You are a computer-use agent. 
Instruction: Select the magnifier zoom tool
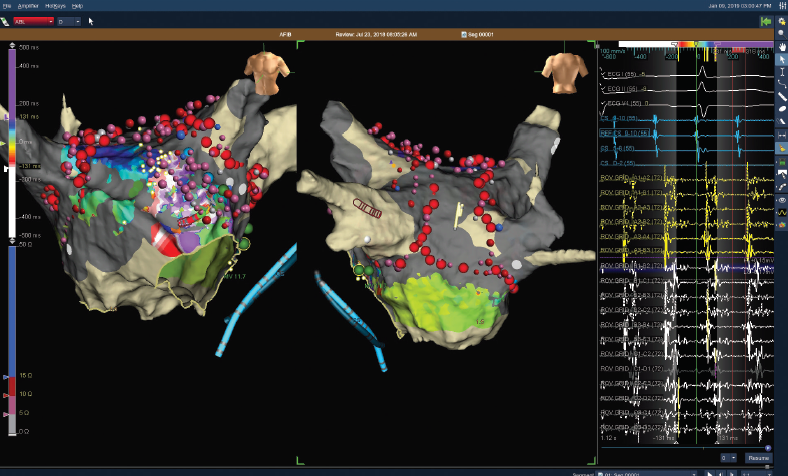pos(782,33)
